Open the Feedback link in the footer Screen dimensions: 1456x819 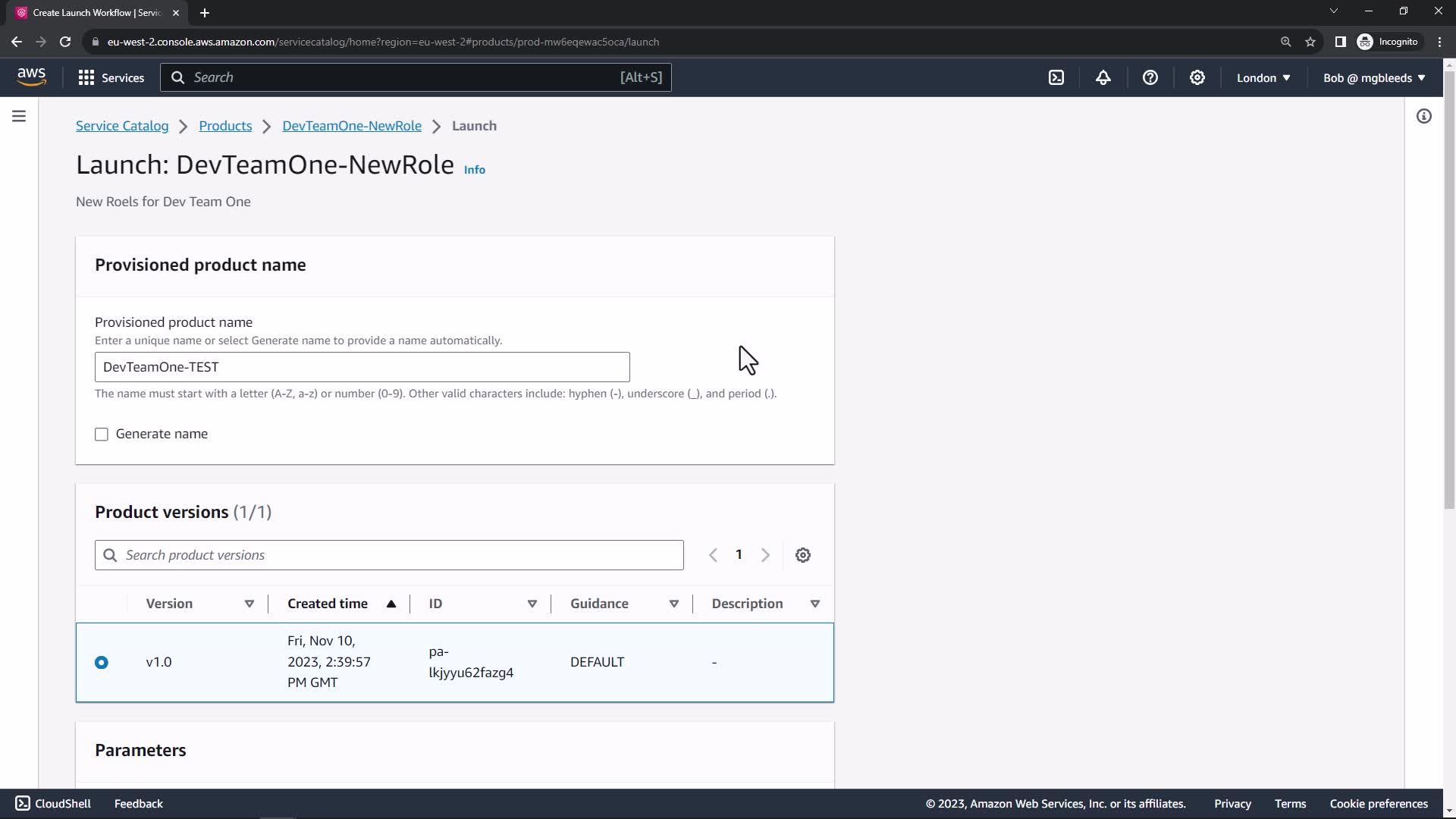click(138, 804)
